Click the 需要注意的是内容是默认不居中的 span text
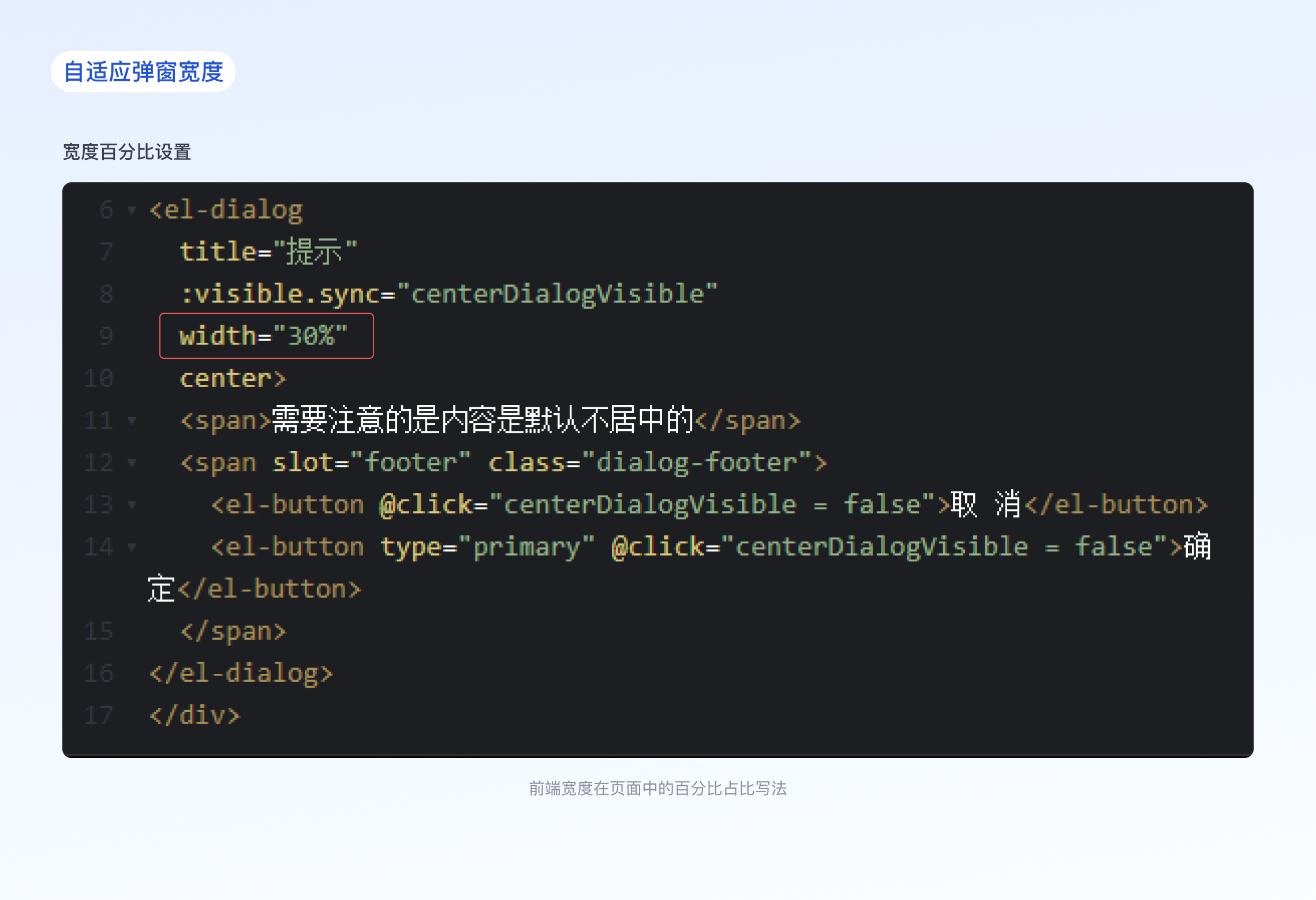This screenshot has height=900, width=1316. pyautogui.click(x=482, y=420)
